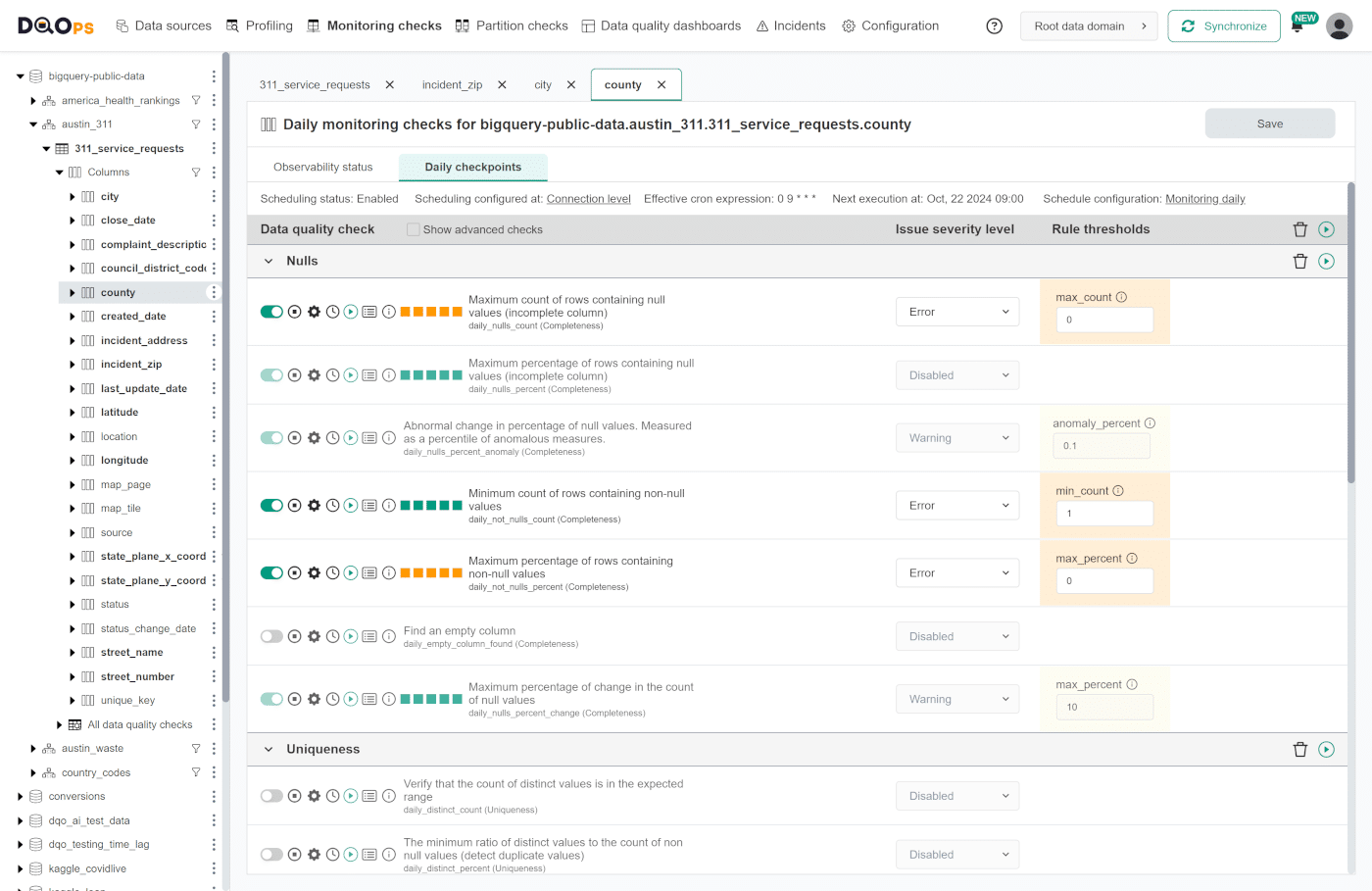Image resolution: width=1372 pixels, height=891 pixels.
Task: Click the info icon on Find an empty column
Action: (388, 635)
